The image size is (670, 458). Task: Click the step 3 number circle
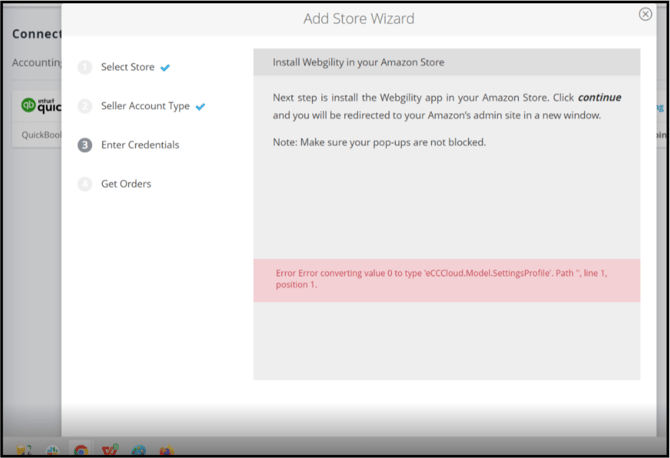[x=85, y=145]
